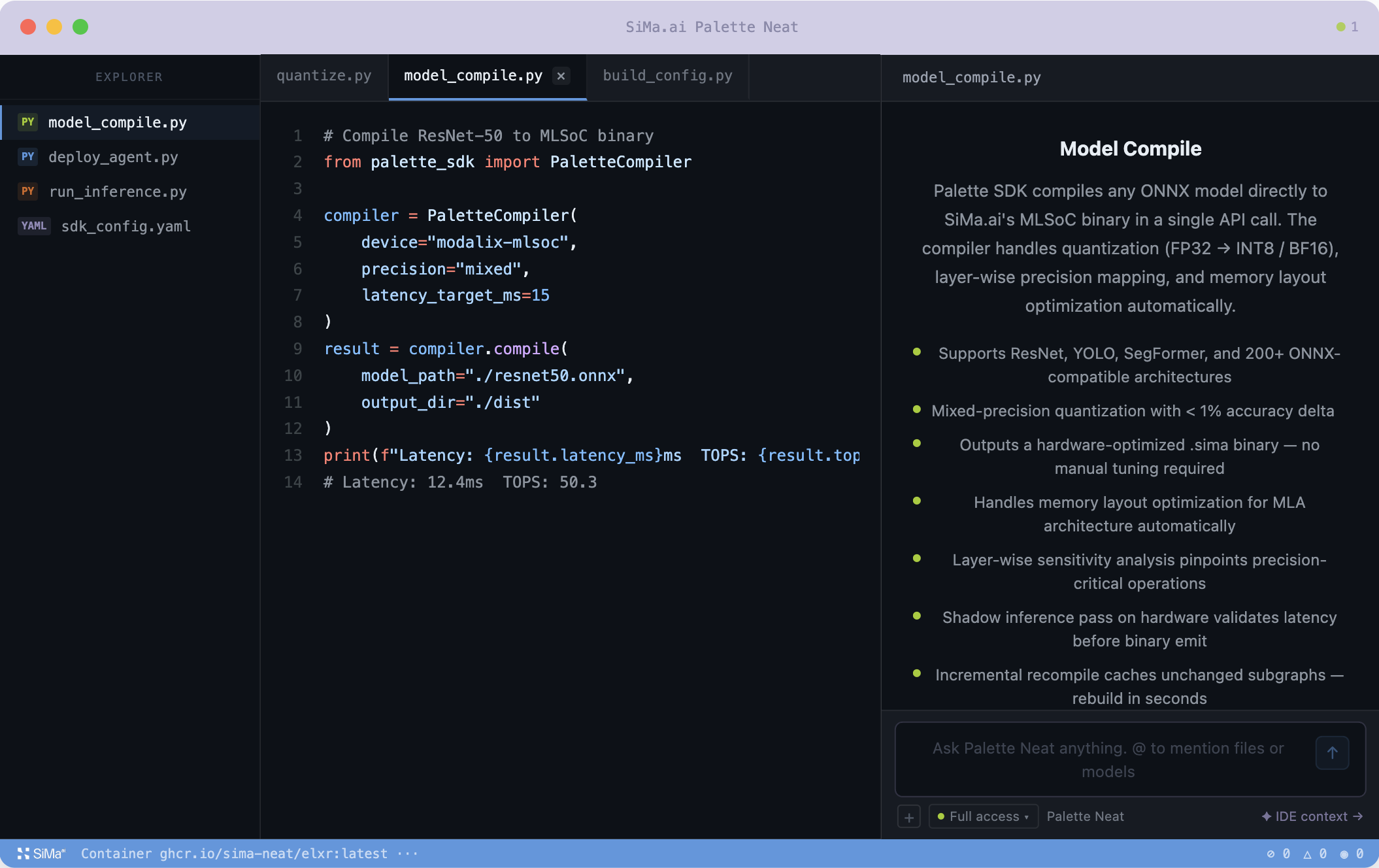Open sdk_config.yaml in the Explorer
The width and height of the screenshot is (1379, 868).
[130, 226]
